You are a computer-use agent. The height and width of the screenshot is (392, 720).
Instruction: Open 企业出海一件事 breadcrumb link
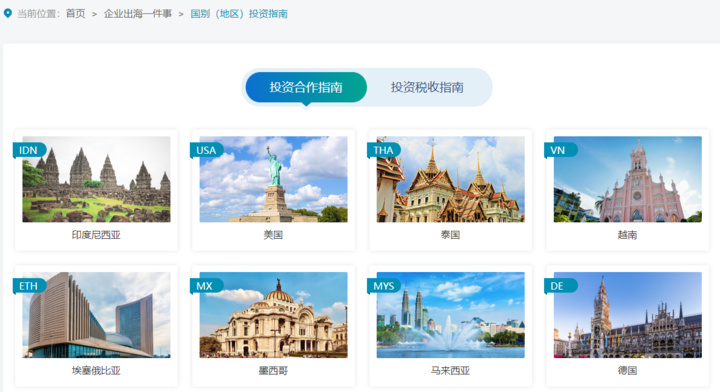click(138, 14)
